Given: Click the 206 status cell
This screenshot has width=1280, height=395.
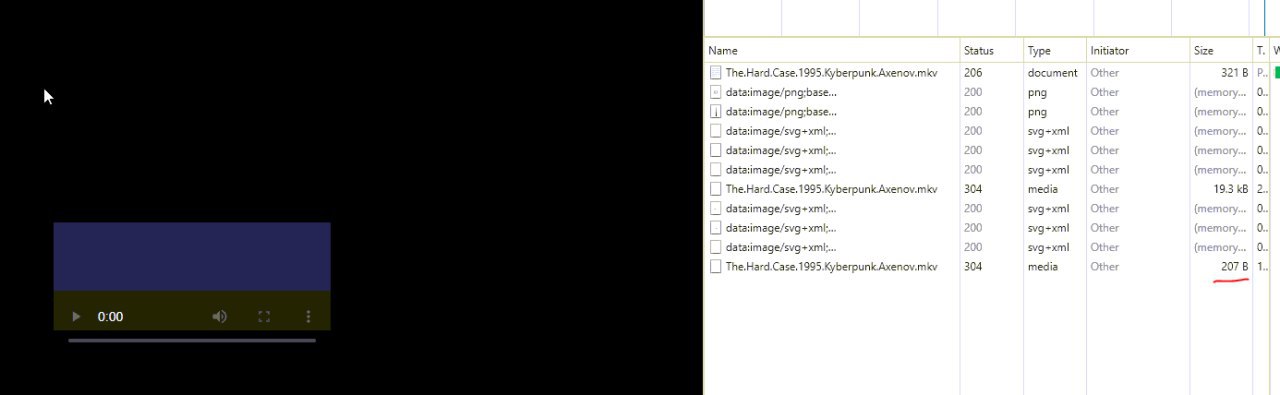Looking at the screenshot, I should (x=973, y=73).
